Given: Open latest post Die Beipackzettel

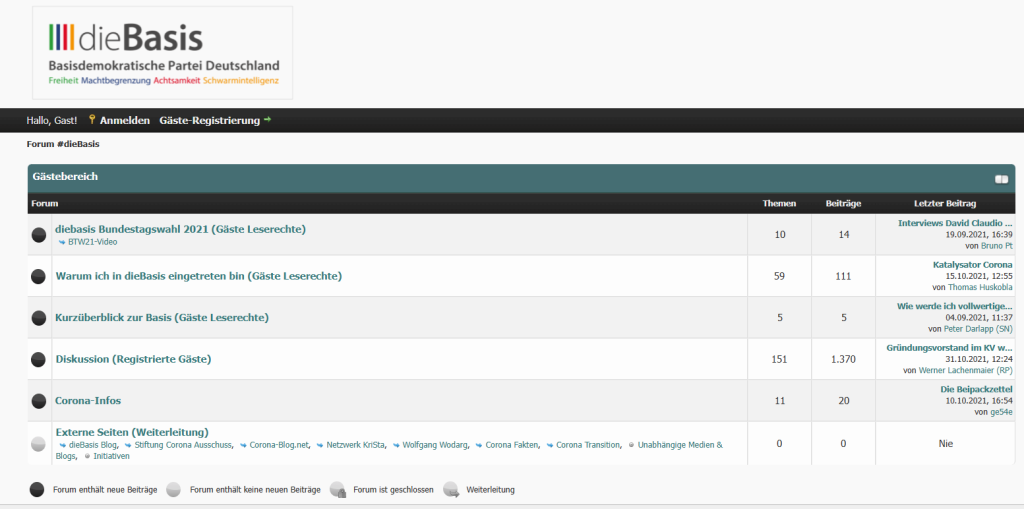Looking at the screenshot, I should pyautogui.click(x=976, y=389).
